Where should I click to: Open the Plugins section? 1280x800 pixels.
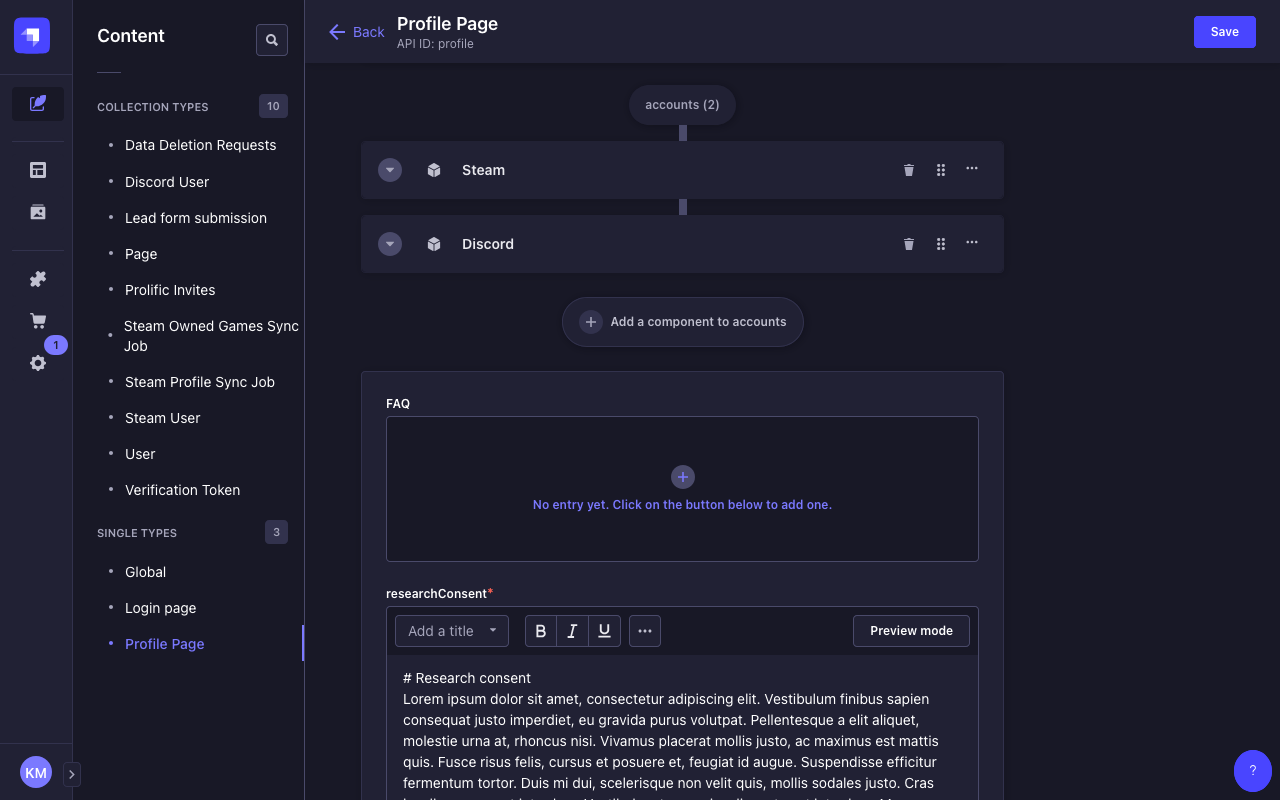coord(37,279)
